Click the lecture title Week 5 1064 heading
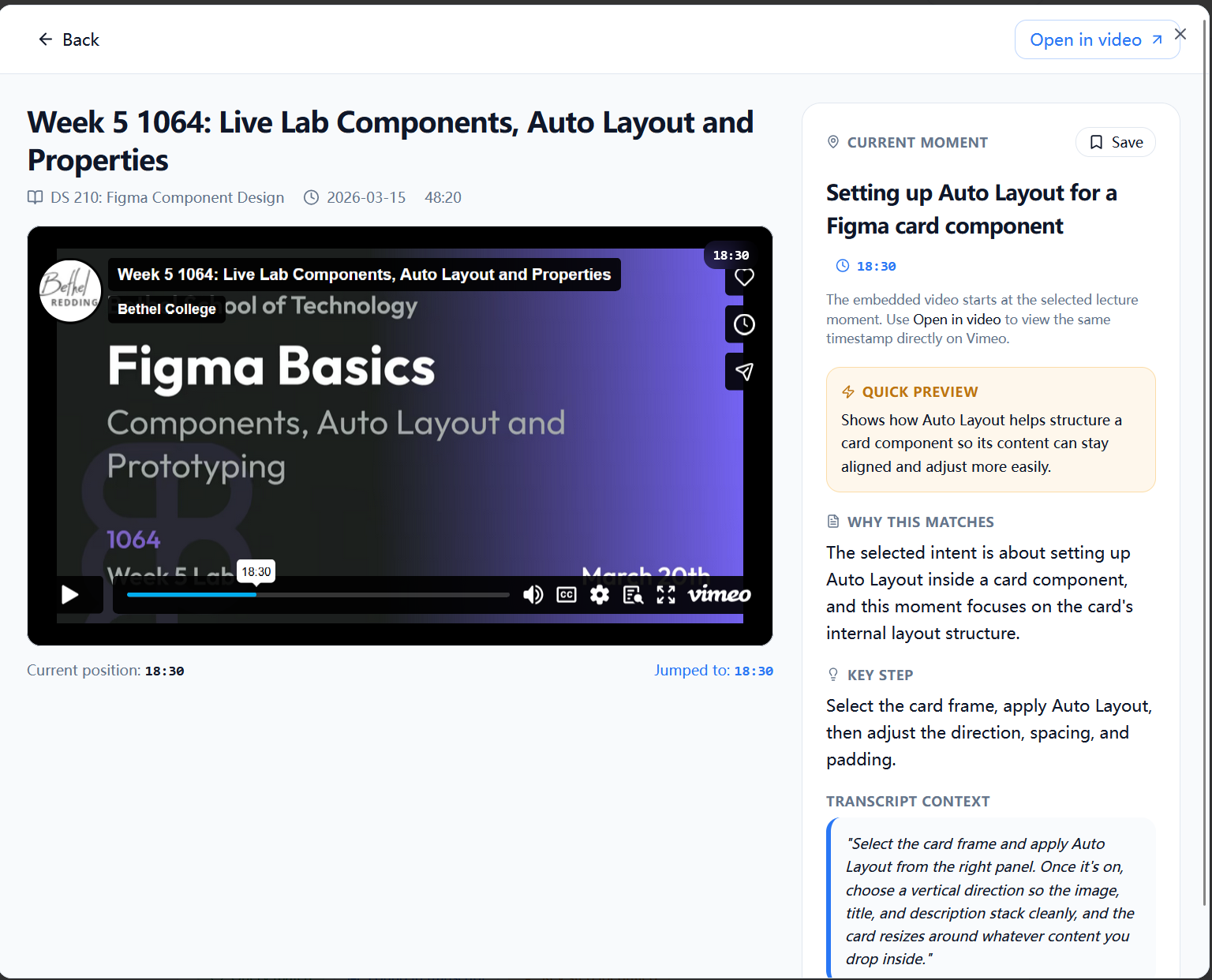 391,141
